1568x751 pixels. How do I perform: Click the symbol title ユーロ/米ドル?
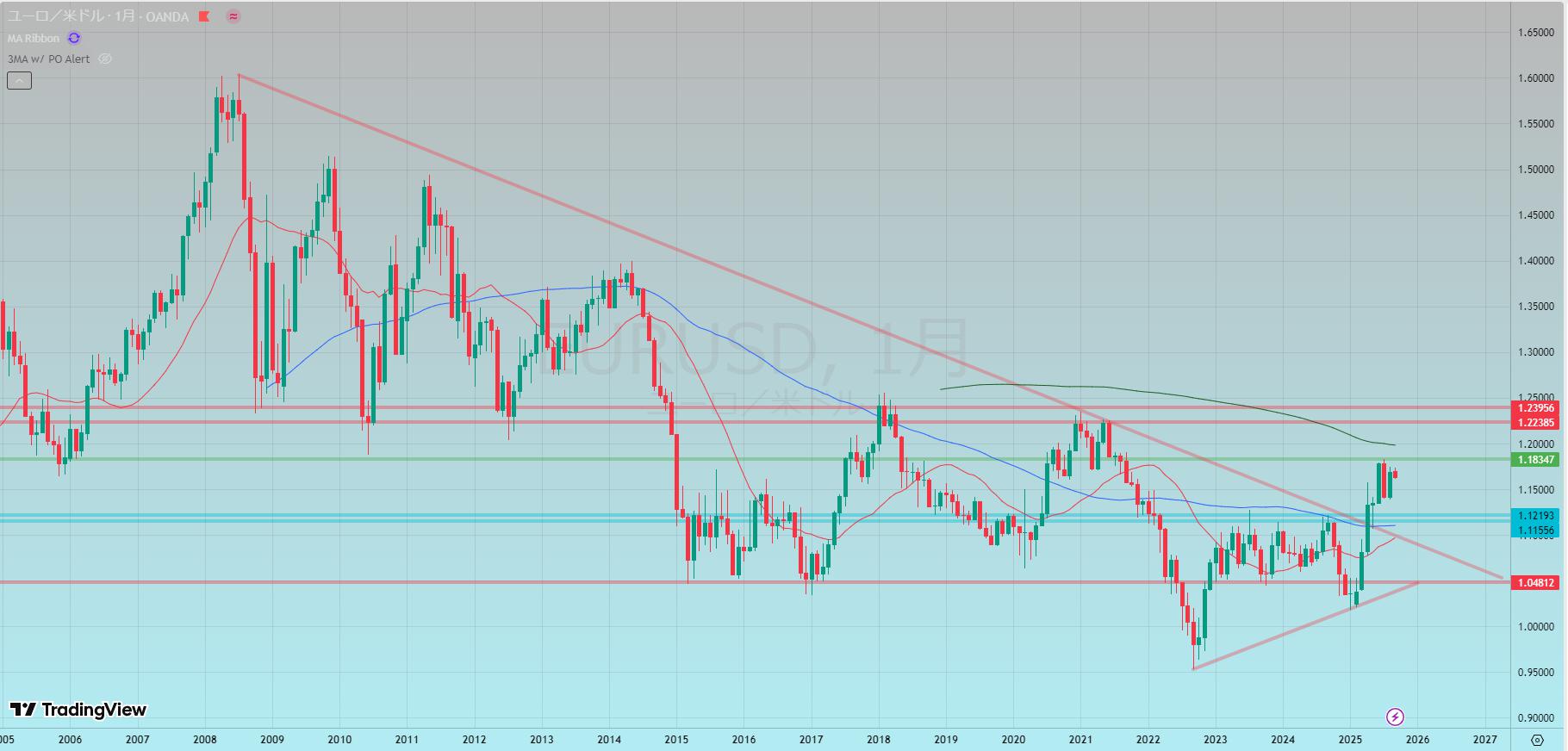pos(56,16)
